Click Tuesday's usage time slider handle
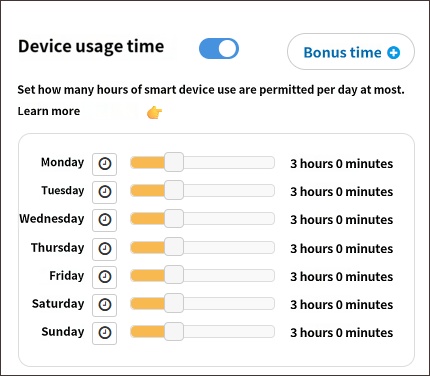The width and height of the screenshot is (430, 376). click(174, 190)
